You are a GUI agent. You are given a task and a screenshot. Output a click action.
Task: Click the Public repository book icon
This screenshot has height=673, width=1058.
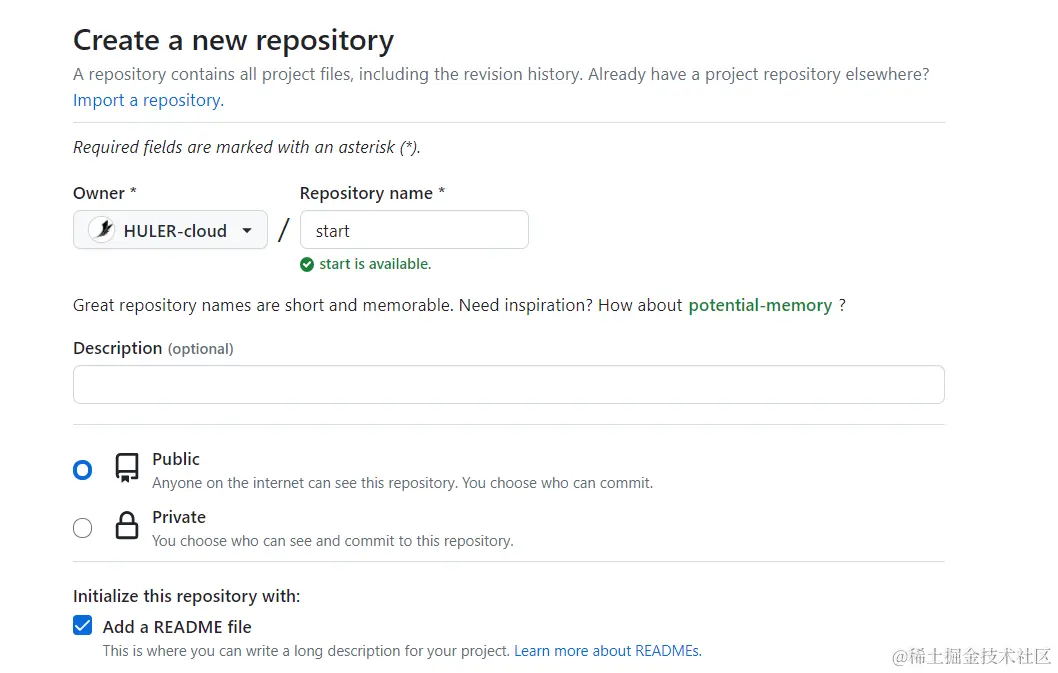point(127,468)
